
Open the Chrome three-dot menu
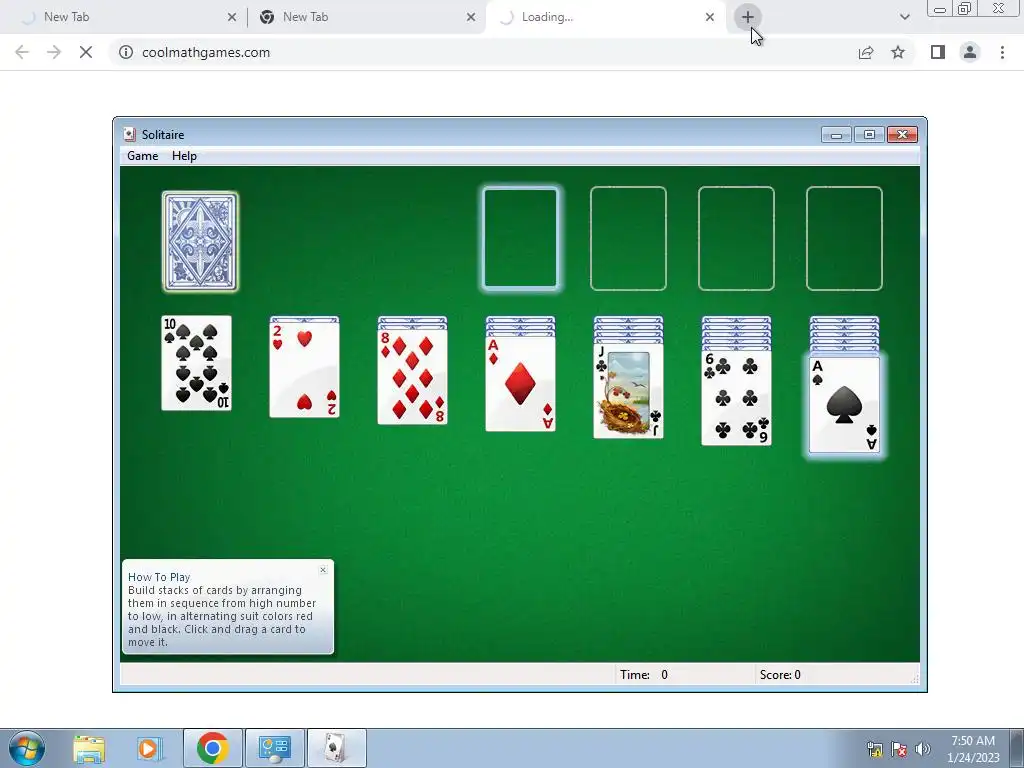tap(1002, 52)
